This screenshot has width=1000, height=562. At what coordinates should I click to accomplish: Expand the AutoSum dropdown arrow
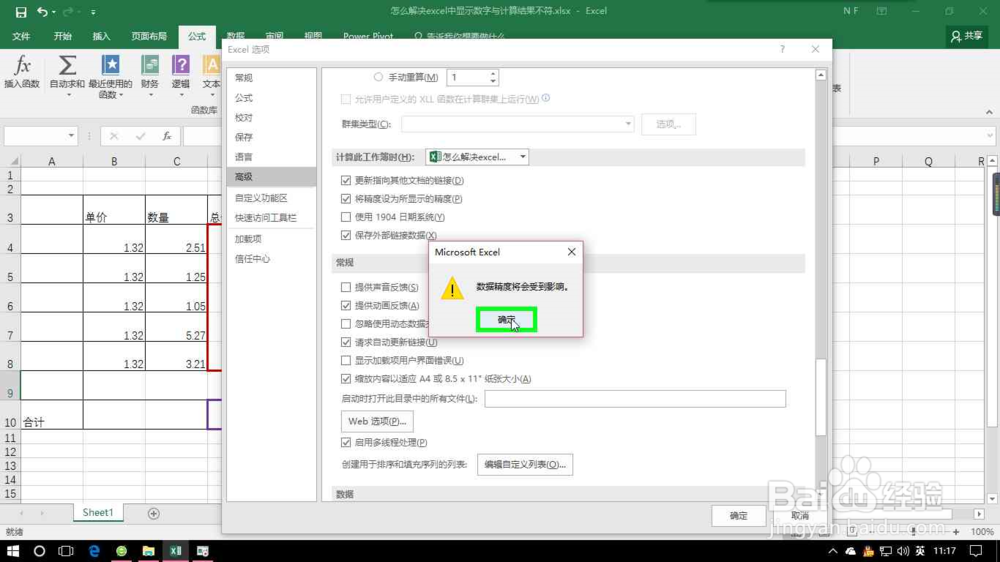click(x=68, y=96)
